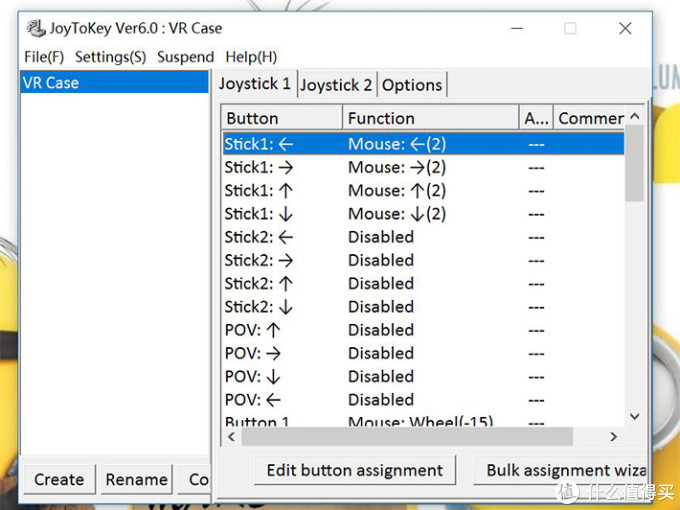680x510 pixels.
Task: Select the Stick2: ↑ row
Action: coord(423,284)
